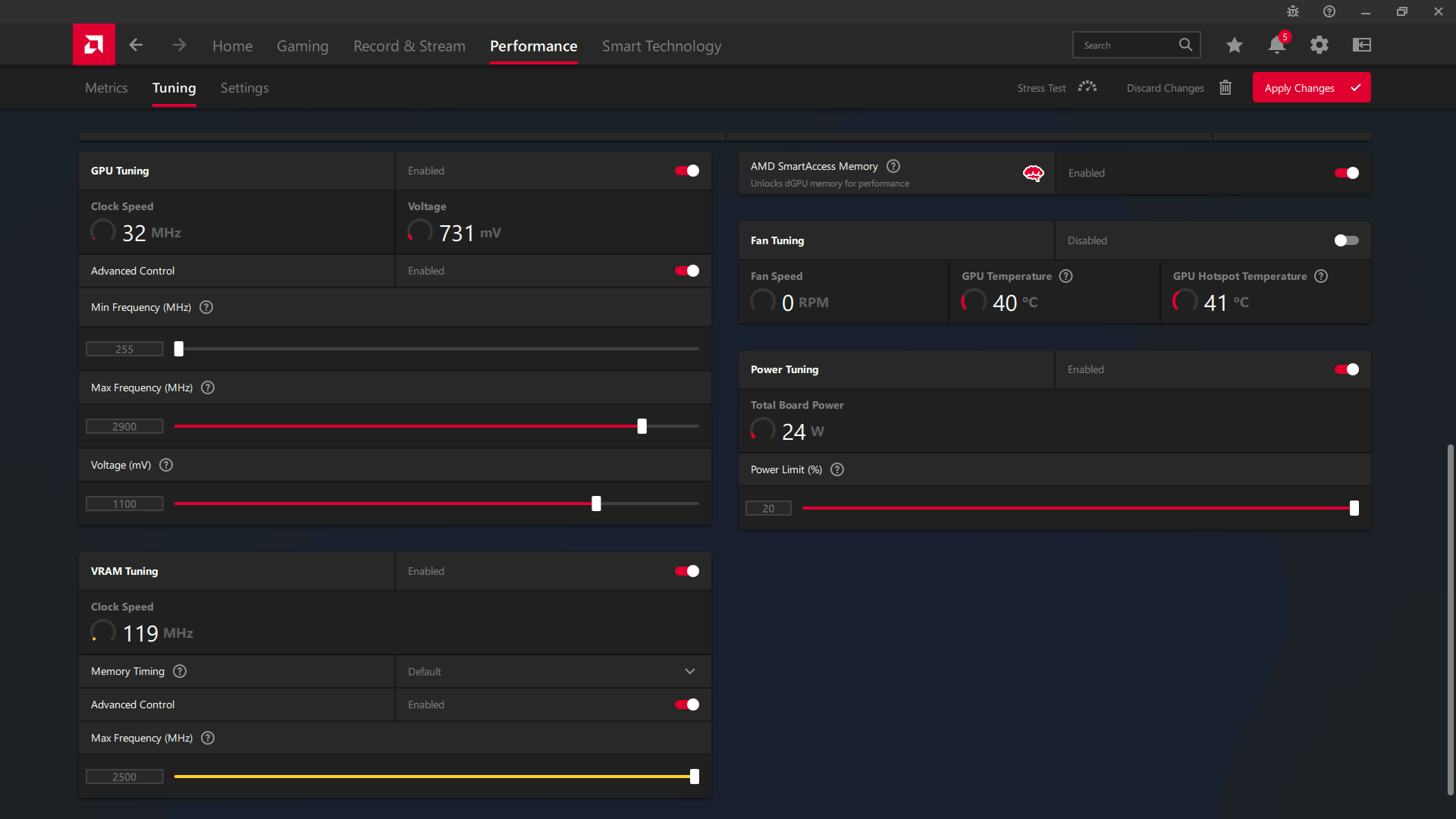Switch to the Settings tab
This screenshot has width=1456, height=819.
click(244, 87)
